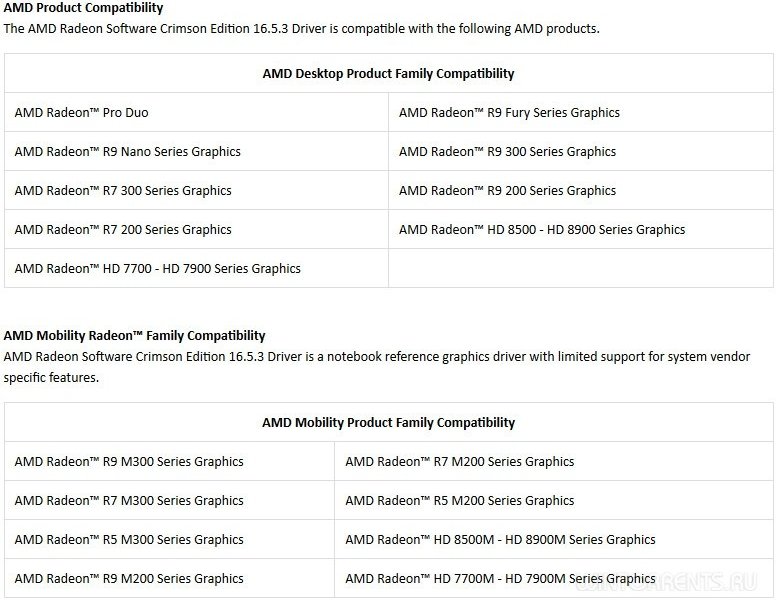Click the Radeon R7 M200 Series Graphics entry
778x600 pixels.
click(459, 462)
